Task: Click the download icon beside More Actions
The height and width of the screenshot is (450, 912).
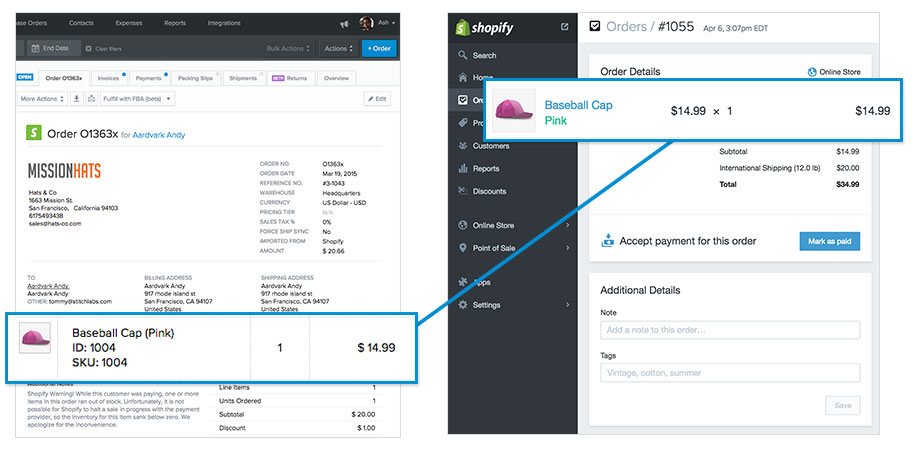Action: pos(77,99)
